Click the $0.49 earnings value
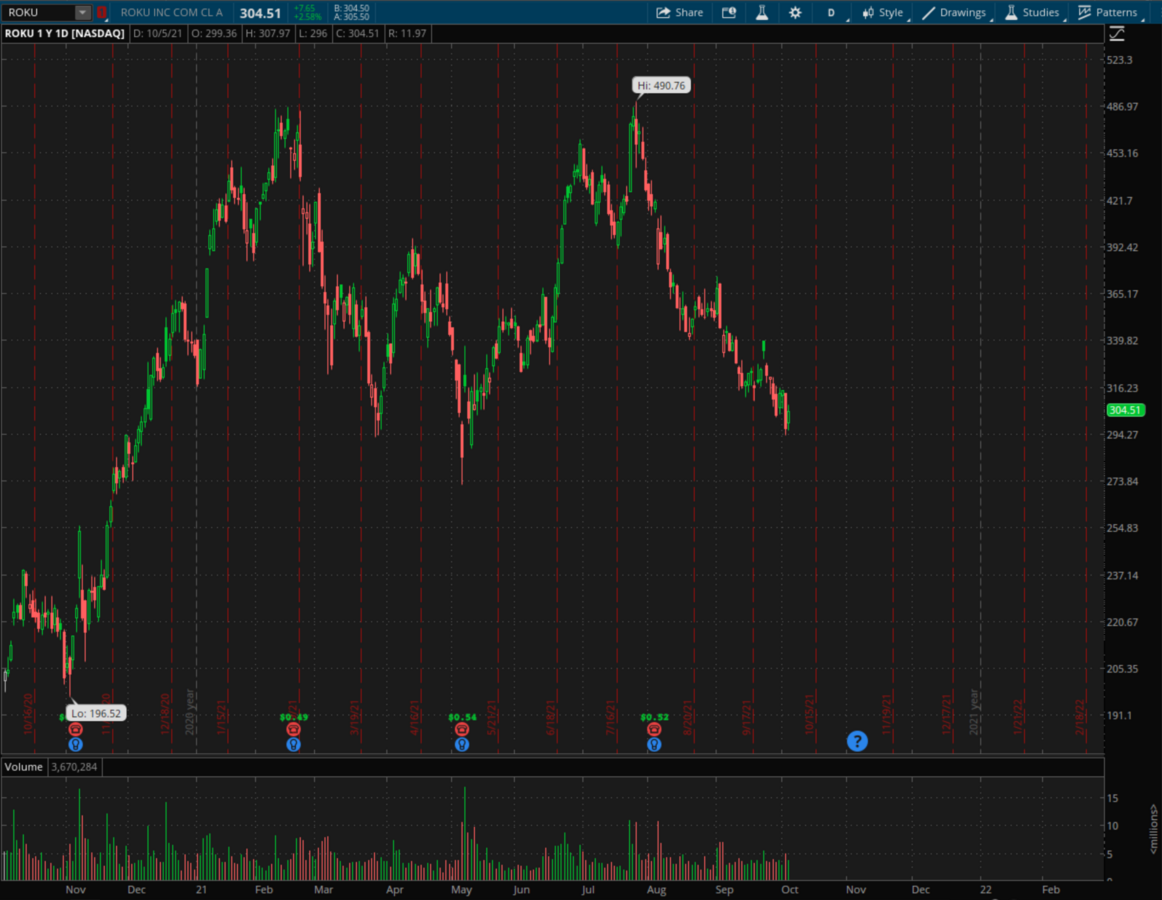 pos(294,717)
